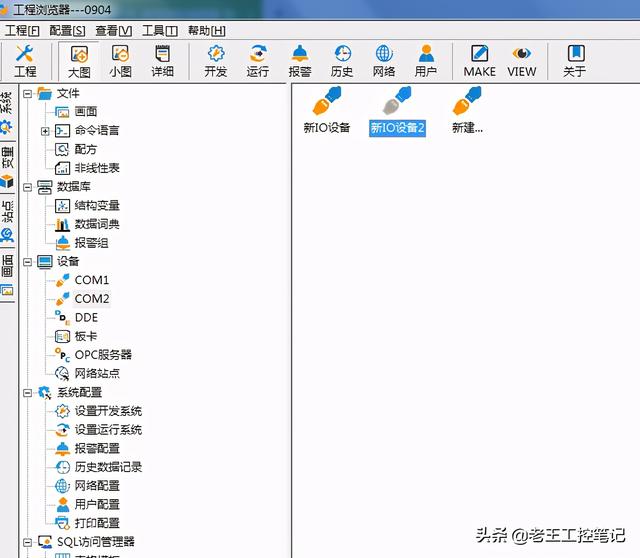Select 命令语言 in the tree
Viewport: 640px width, 558px height.
tap(97, 131)
